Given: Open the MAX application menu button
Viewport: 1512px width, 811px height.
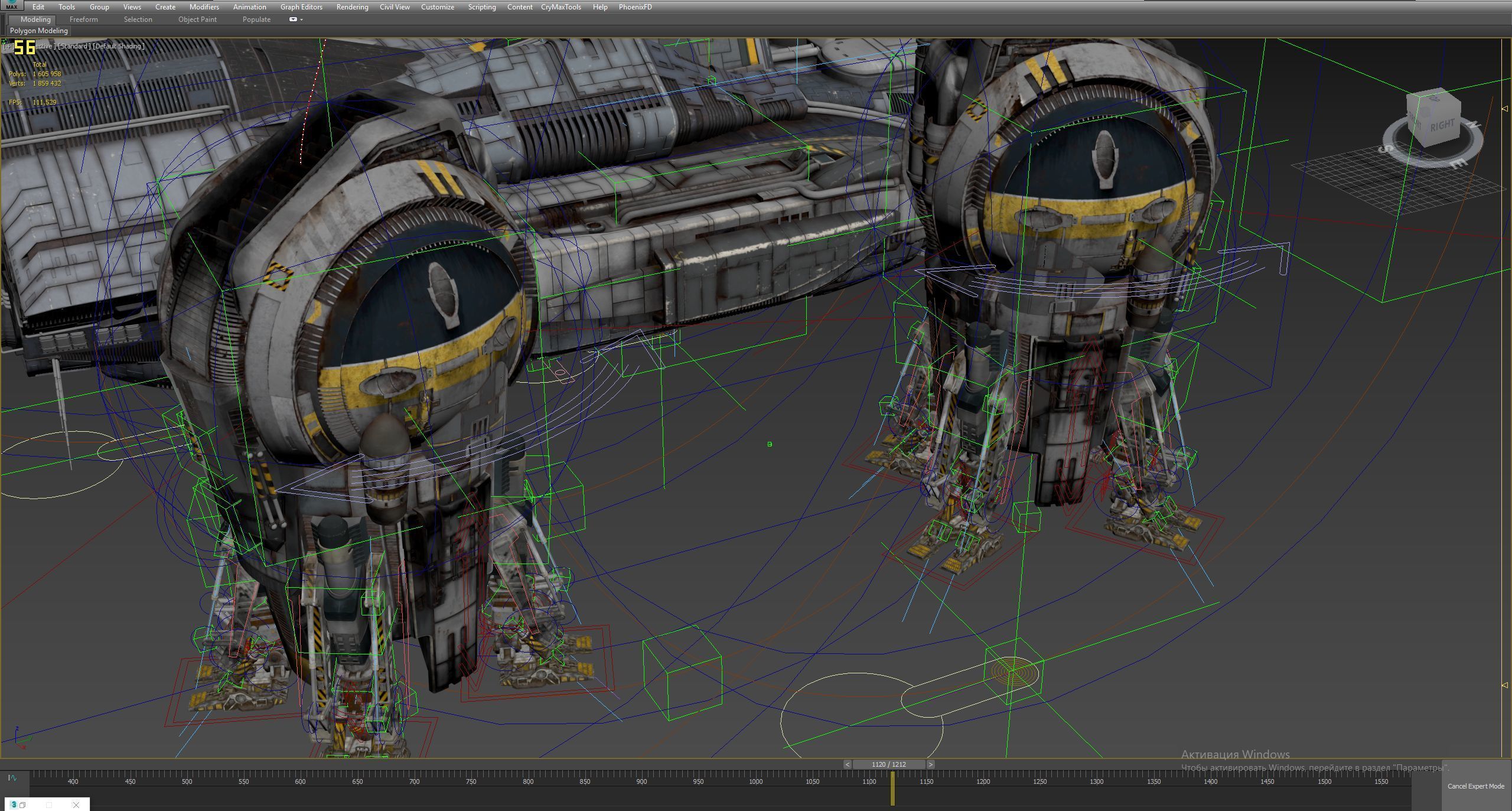Looking at the screenshot, I should (11, 5).
